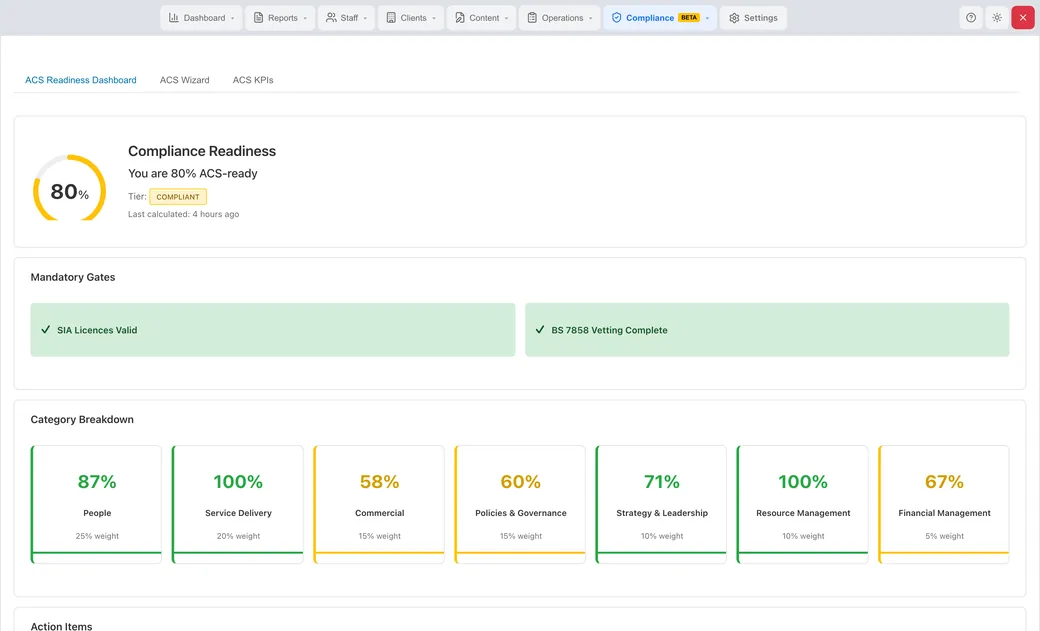Open the Operations menu label
The image size is (1040, 631).
(x=562, y=18)
